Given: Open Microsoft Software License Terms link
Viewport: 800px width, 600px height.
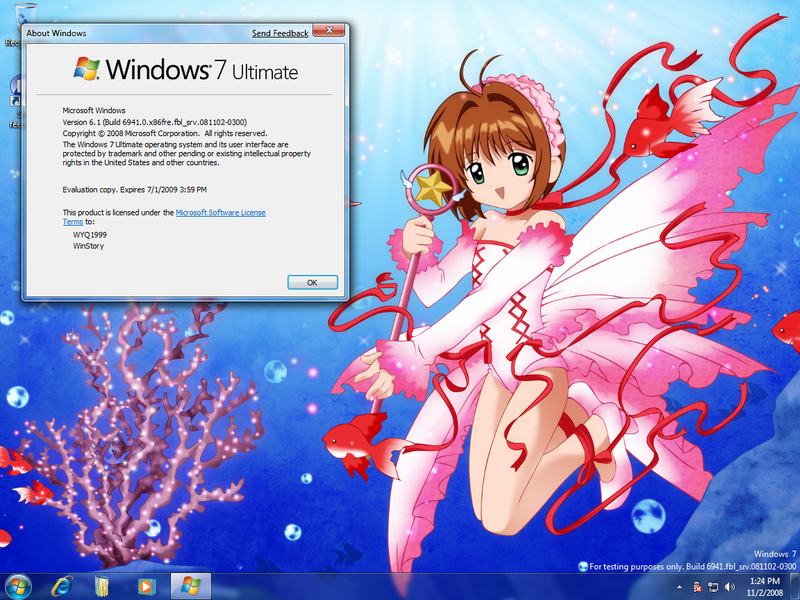Looking at the screenshot, I should click(220, 213).
